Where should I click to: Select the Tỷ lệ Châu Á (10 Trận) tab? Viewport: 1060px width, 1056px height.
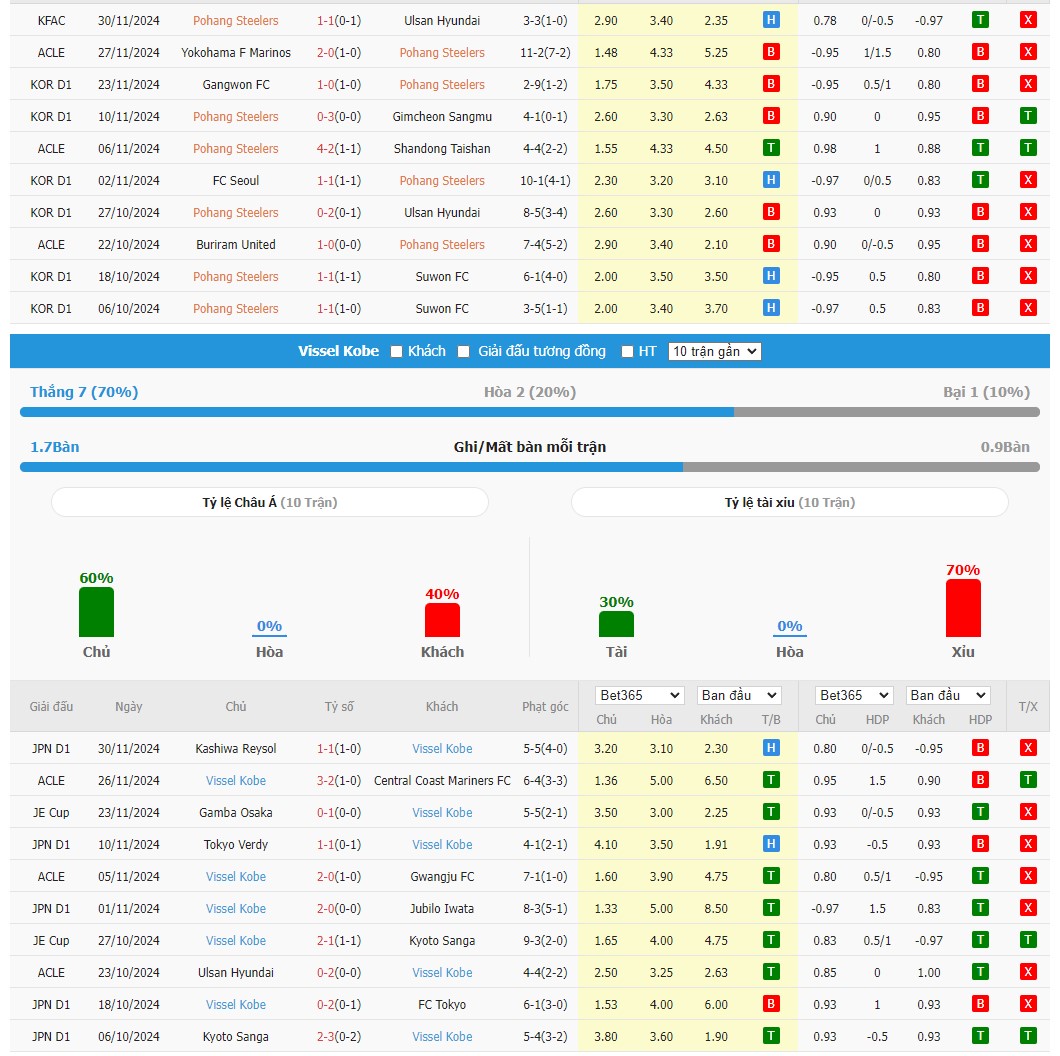(x=270, y=502)
